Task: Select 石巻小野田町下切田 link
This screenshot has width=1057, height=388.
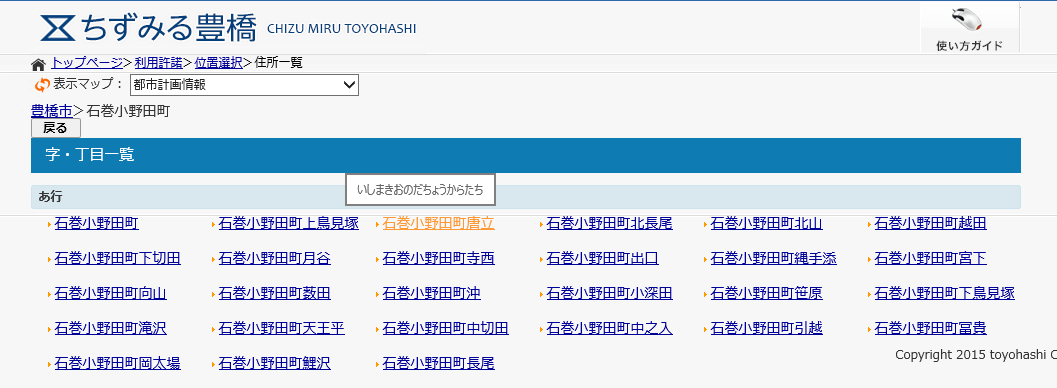Action: click(x=117, y=258)
